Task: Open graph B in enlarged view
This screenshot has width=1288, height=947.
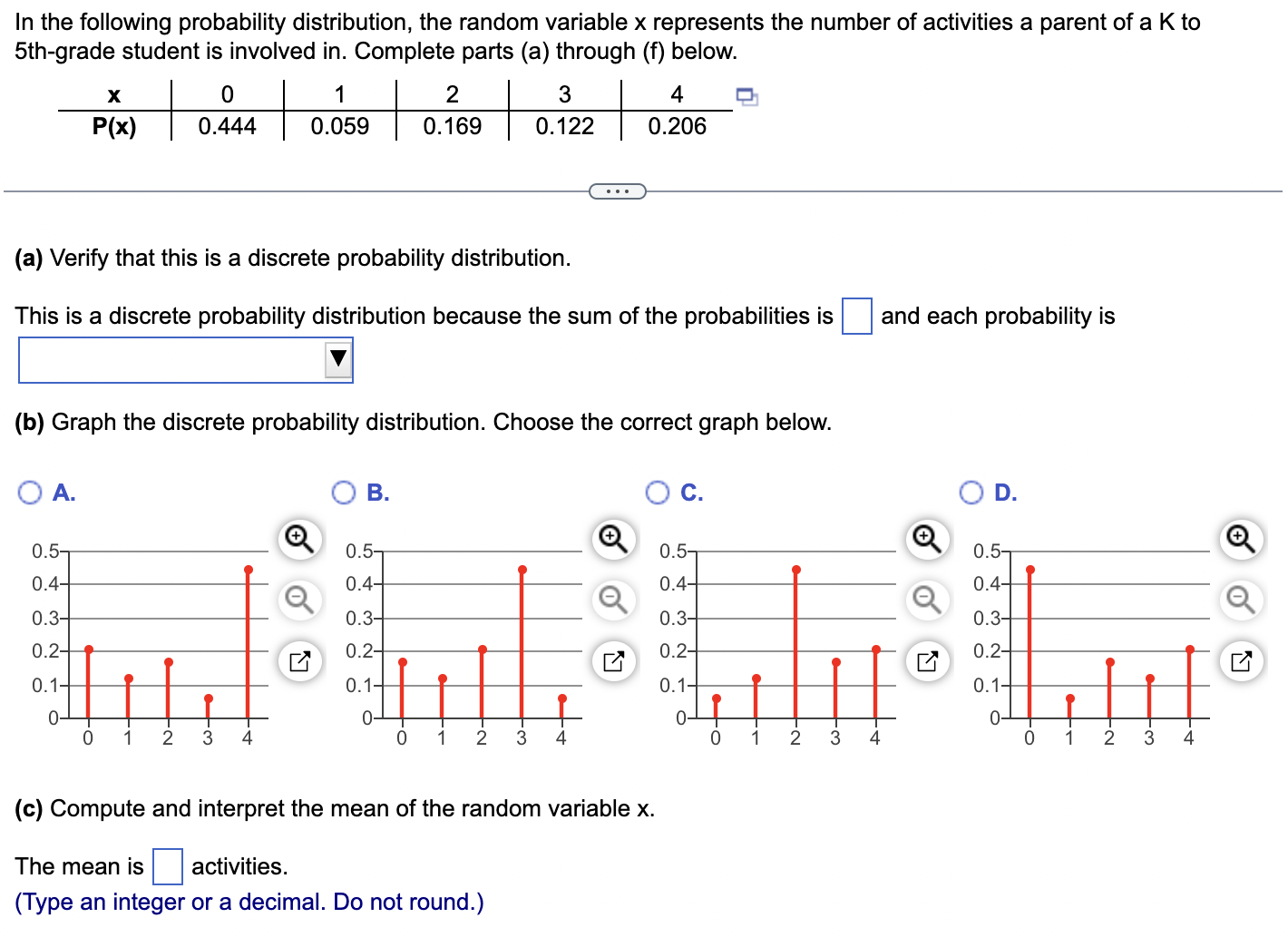Action: [613, 661]
